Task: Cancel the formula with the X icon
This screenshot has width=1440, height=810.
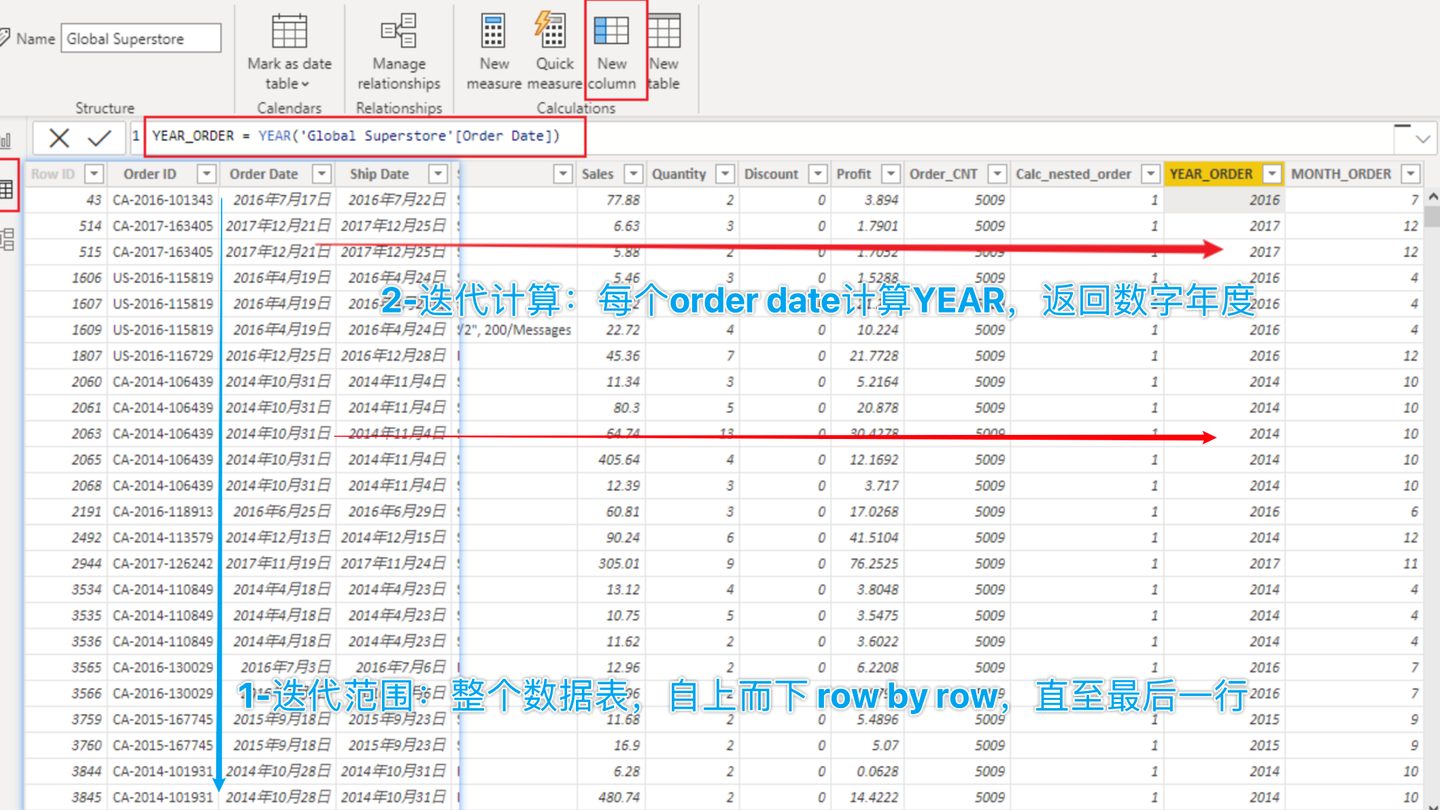Action: 59,138
